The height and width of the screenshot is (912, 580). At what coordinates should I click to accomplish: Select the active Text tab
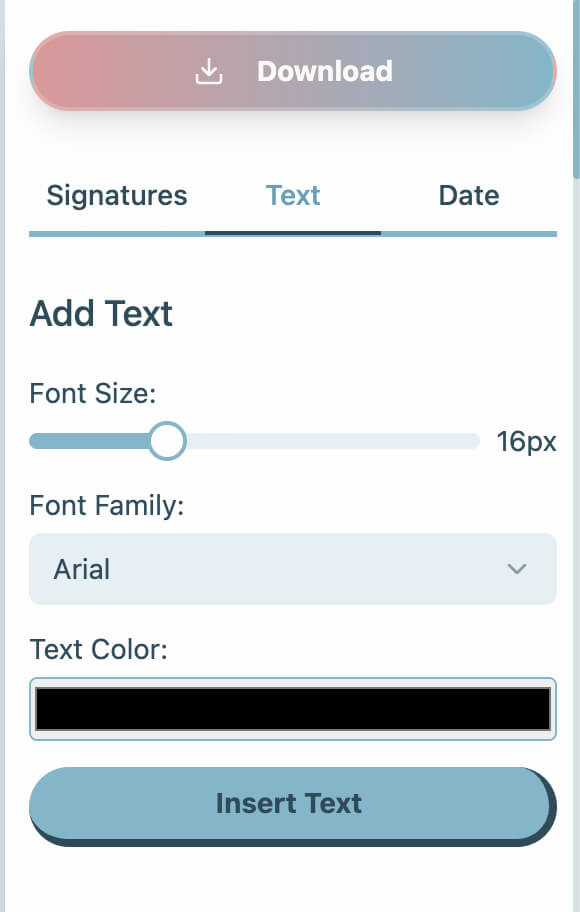[x=293, y=195]
